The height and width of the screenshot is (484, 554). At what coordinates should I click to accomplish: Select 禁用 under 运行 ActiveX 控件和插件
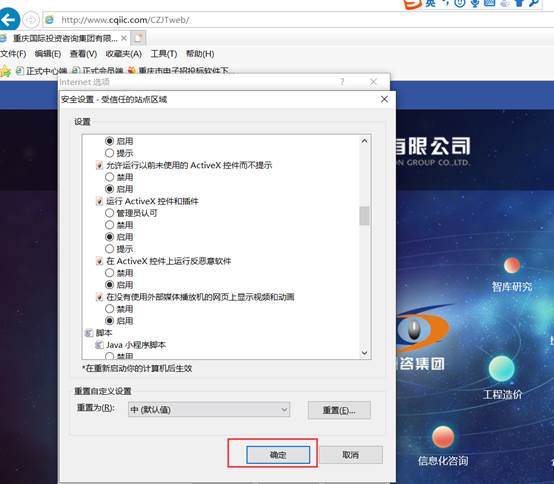(x=110, y=225)
